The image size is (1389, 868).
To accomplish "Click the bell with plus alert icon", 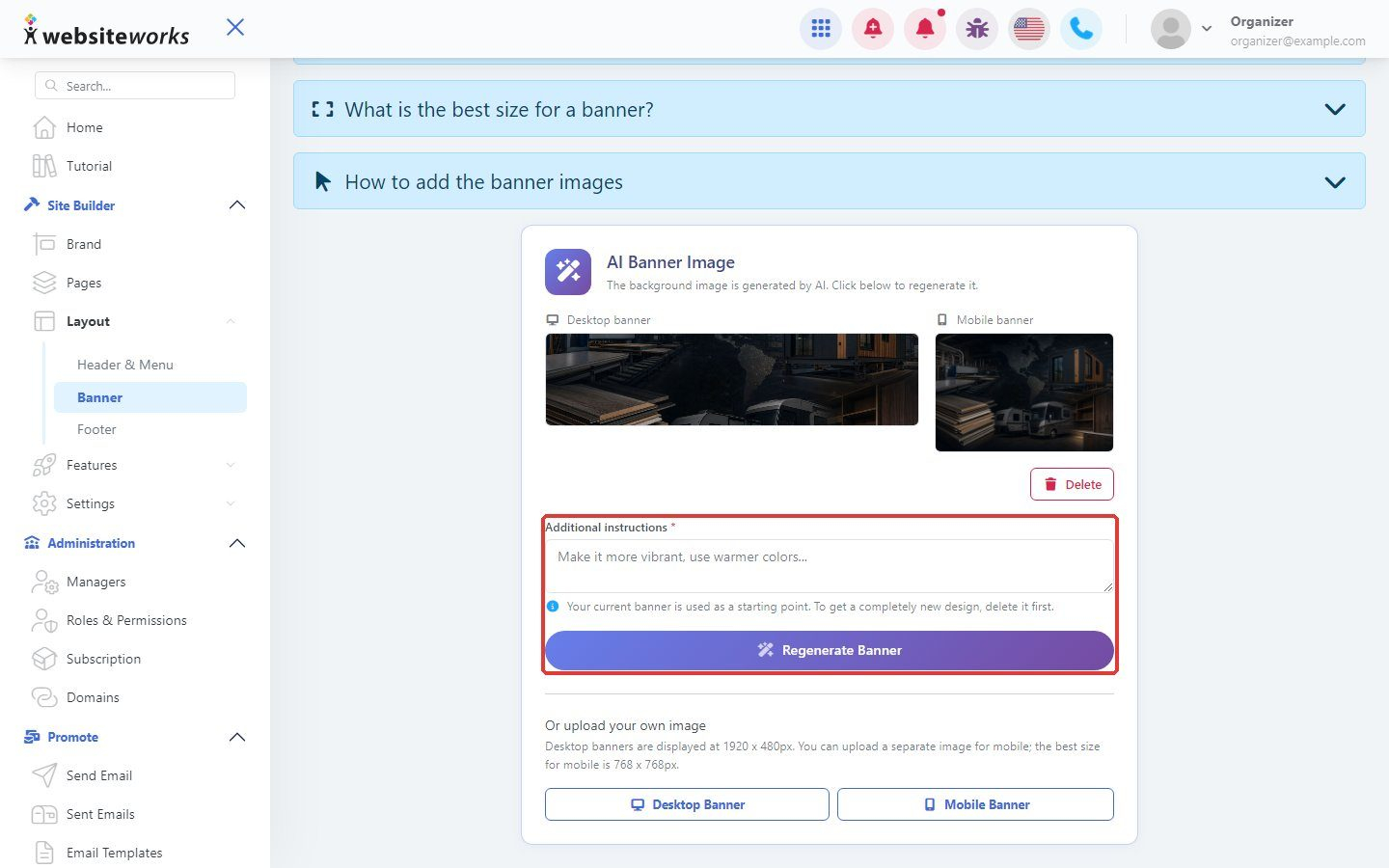I will pyautogui.click(x=873, y=29).
